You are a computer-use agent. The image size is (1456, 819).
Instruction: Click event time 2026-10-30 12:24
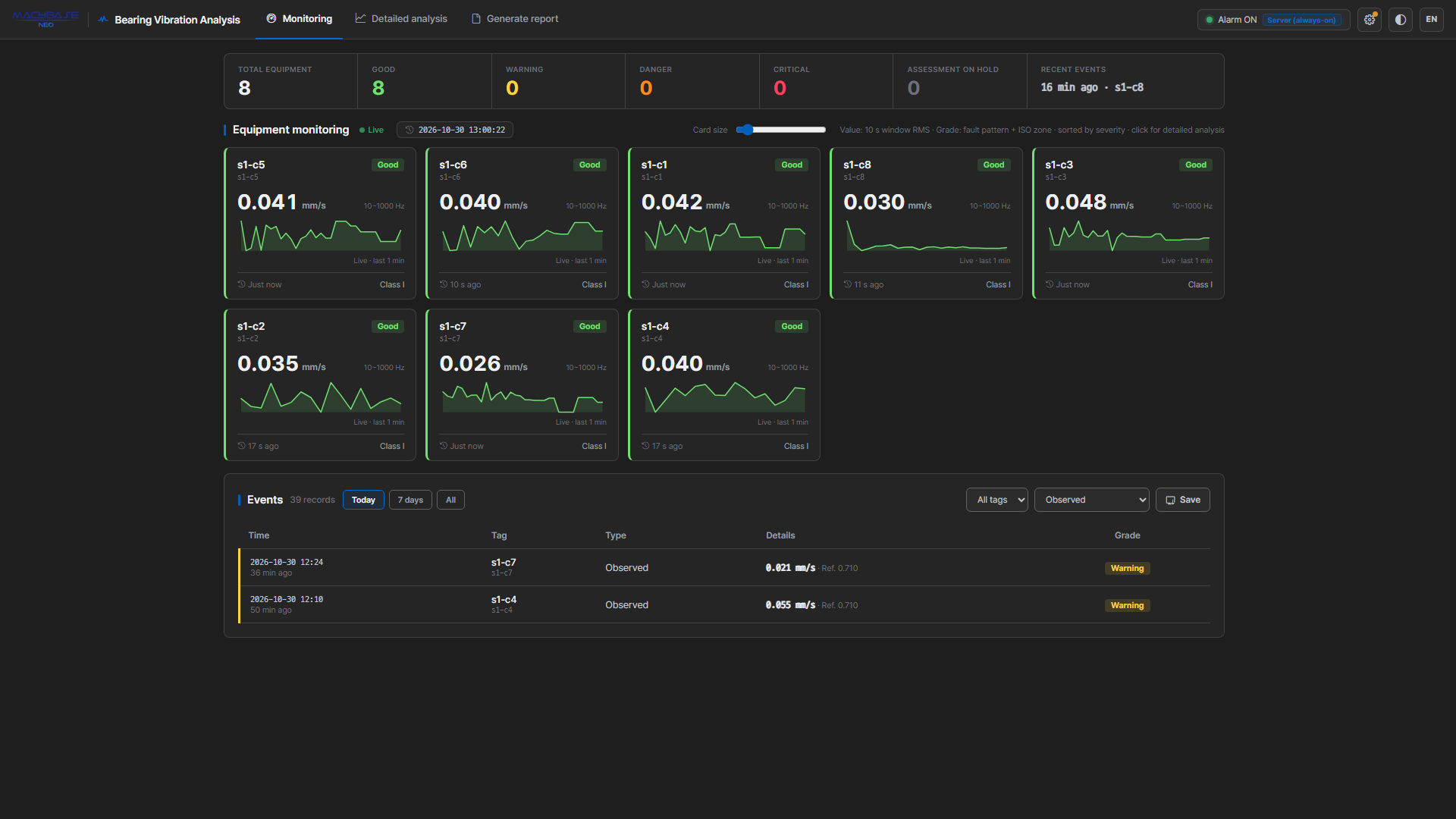[x=287, y=562]
